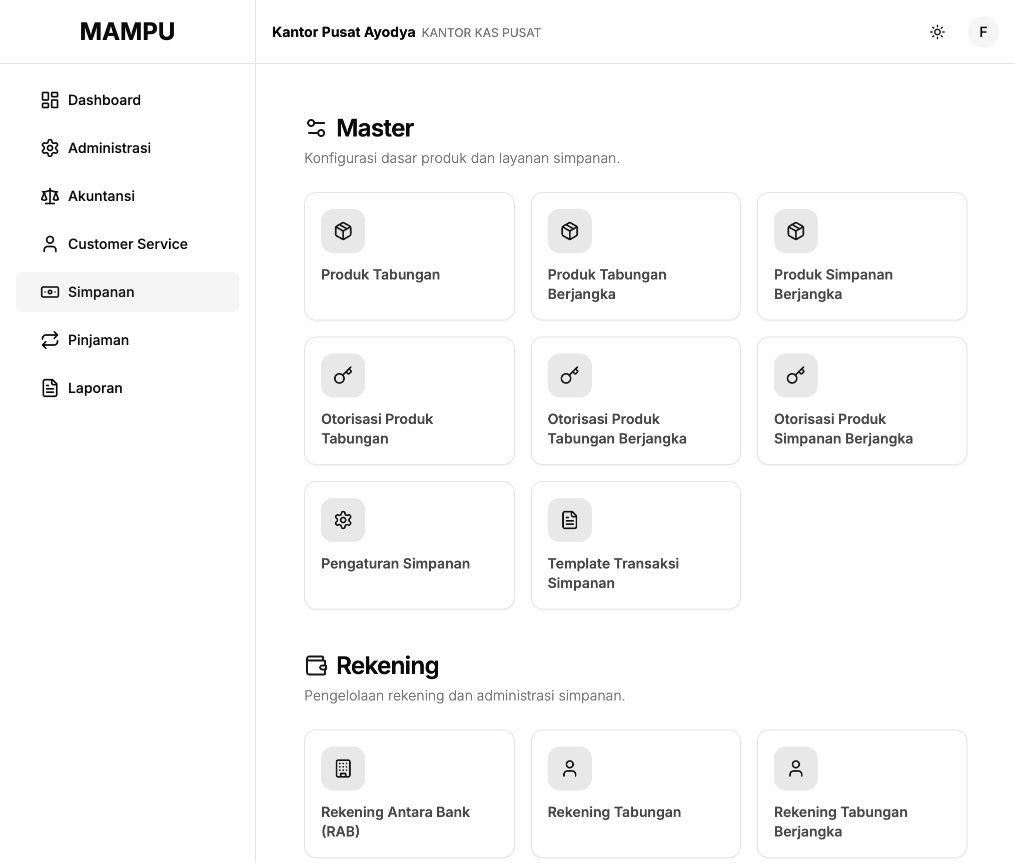This screenshot has height=863, width=1015.
Task: Click the Simpanan banknote icon
Action: (x=50, y=292)
